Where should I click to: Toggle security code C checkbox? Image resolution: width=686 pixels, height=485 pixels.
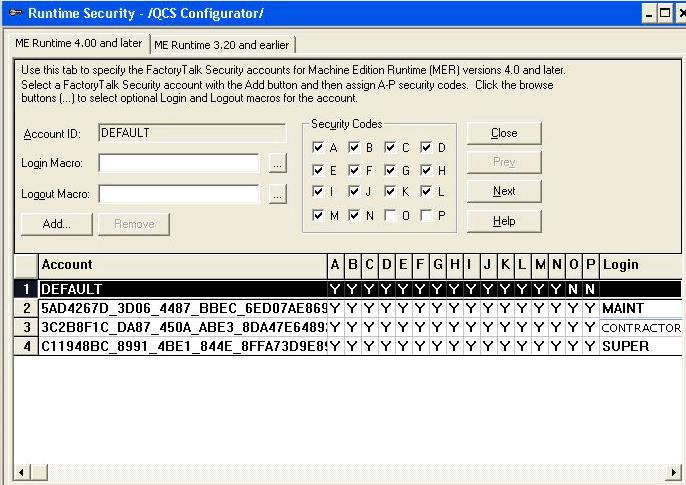[390, 147]
